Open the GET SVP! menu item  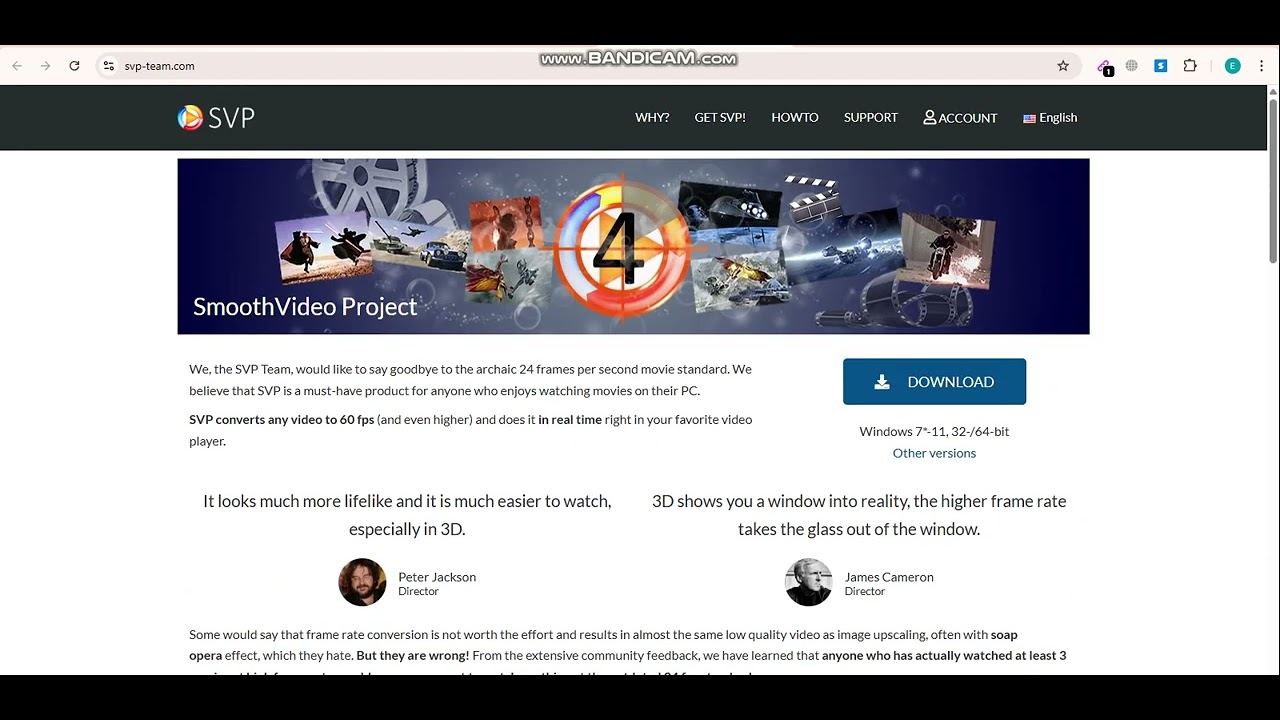pos(720,118)
